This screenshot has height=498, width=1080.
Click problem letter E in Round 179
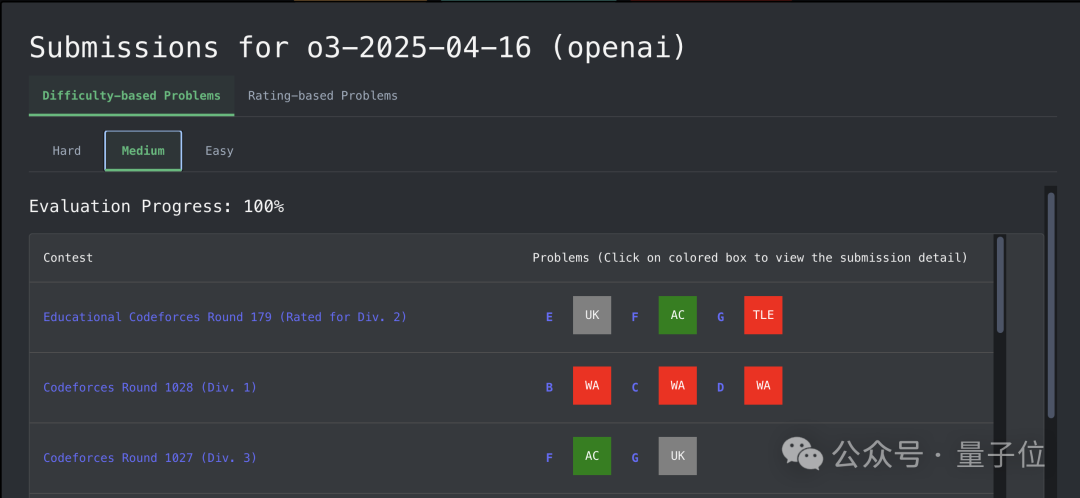(x=549, y=317)
